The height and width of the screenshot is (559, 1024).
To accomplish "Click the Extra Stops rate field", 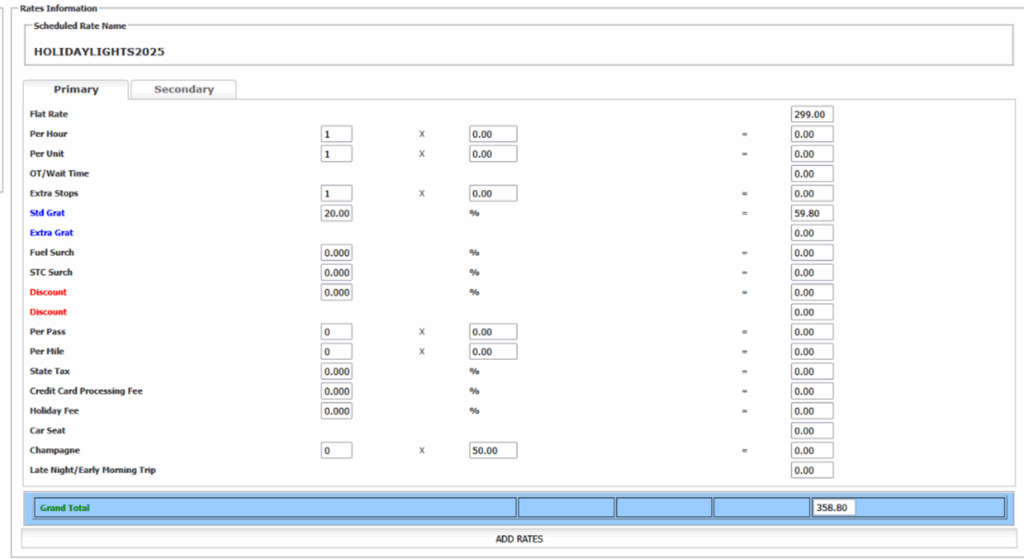I will pyautogui.click(x=492, y=194).
